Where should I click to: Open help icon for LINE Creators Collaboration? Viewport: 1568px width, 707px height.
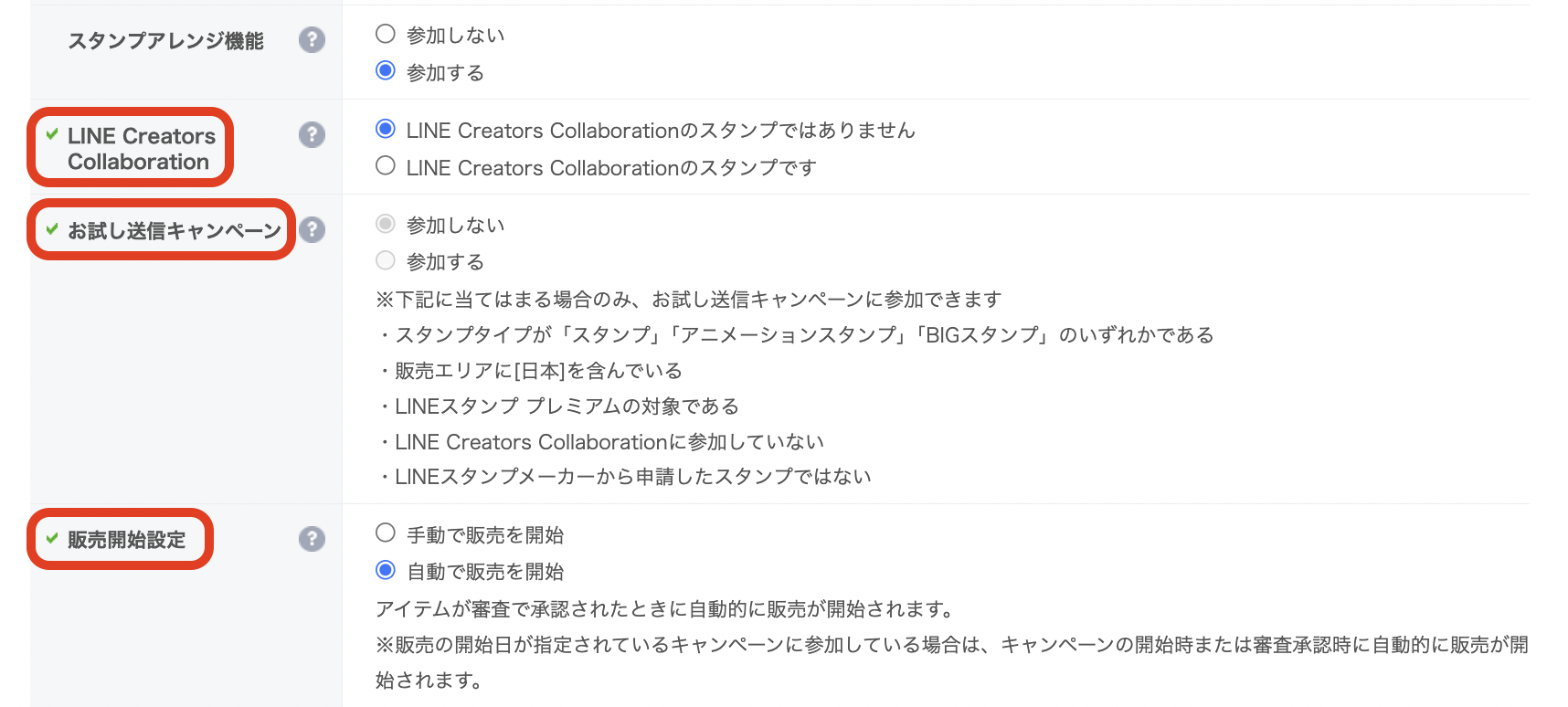[x=312, y=135]
